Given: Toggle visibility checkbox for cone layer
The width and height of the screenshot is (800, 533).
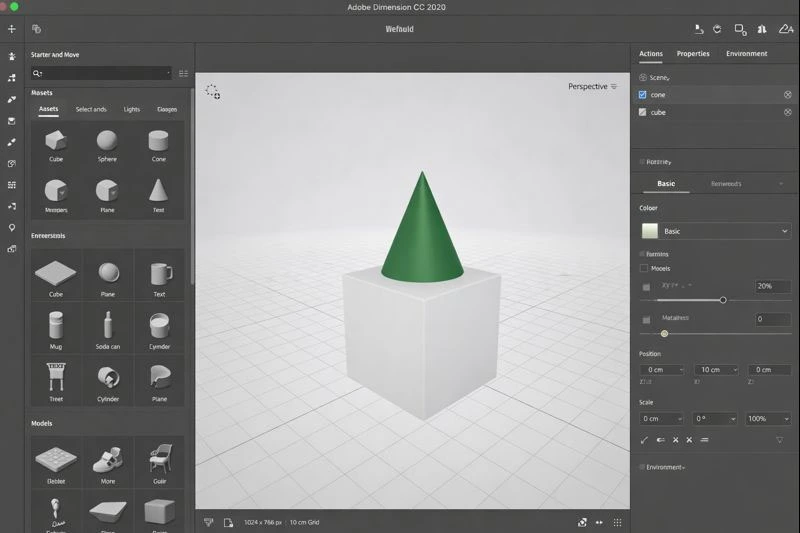Looking at the screenshot, I should pyautogui.click(x=643, y=95).
